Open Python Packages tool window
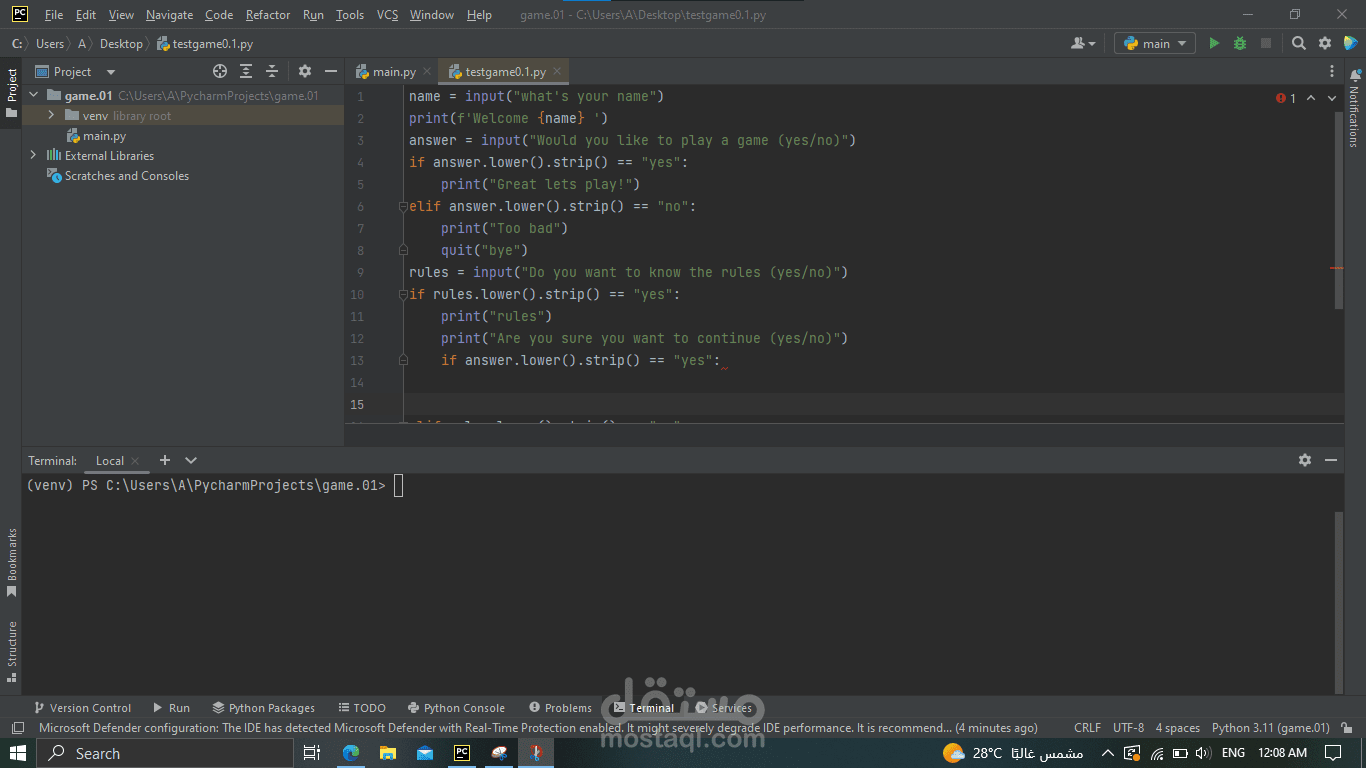Viewport: 1366px width, 768px height. click(263, 708)
